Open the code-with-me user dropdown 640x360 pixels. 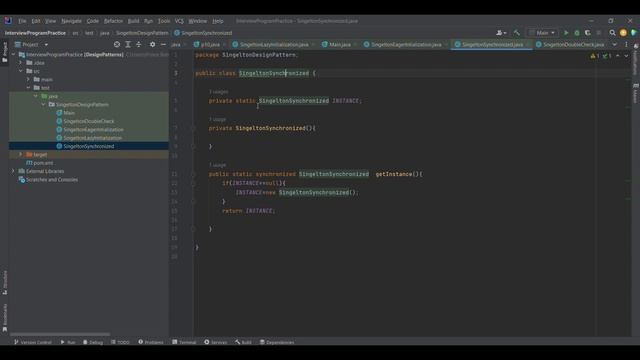501,33
